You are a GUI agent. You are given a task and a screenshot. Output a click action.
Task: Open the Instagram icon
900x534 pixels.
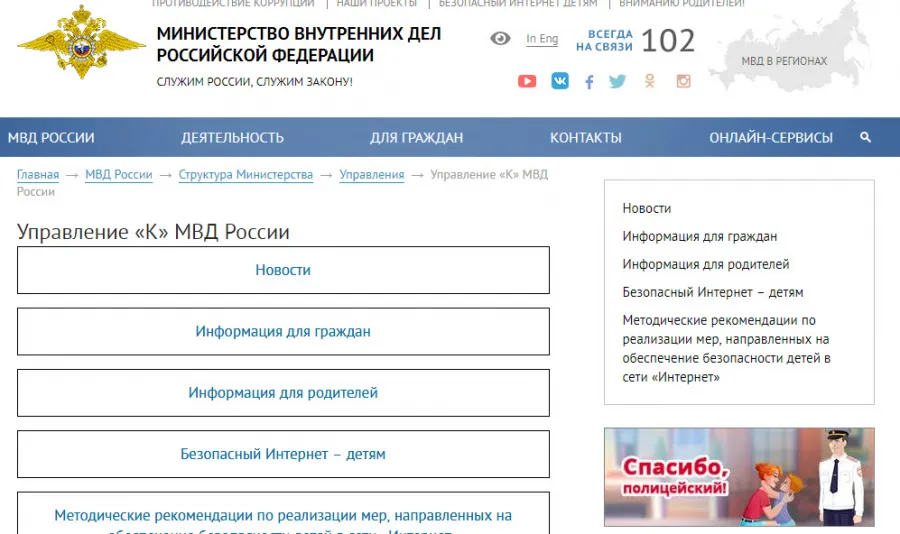click(683, 81)
